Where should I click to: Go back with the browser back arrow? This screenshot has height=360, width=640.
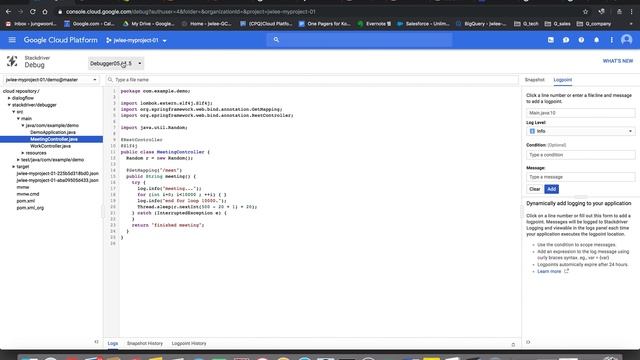8,12
